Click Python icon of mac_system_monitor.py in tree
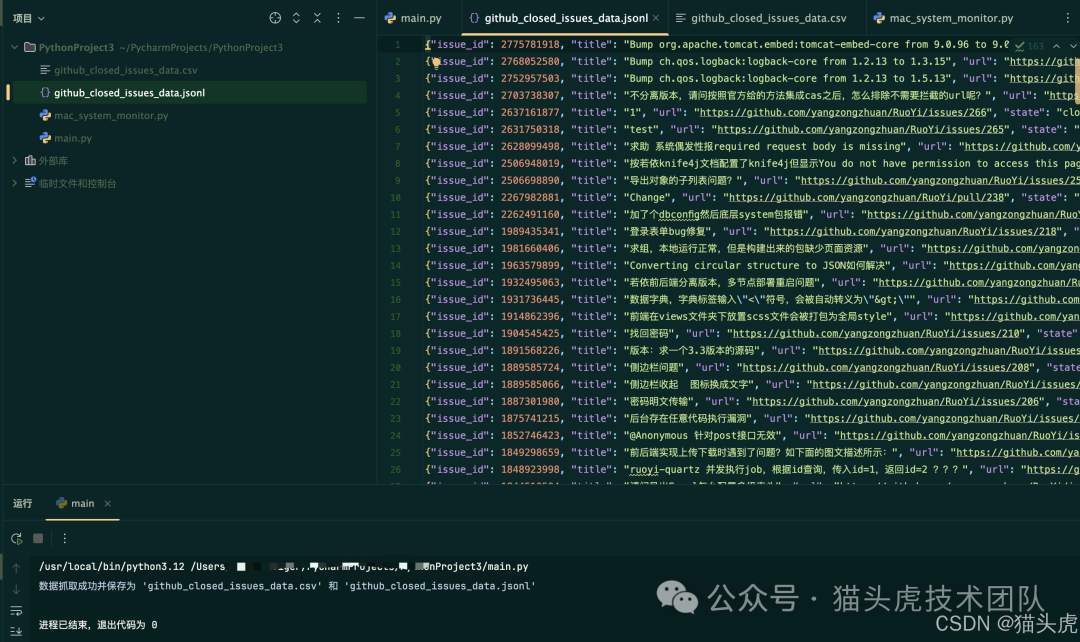The width and height of the screenshot is (1080, 642). 45,115
